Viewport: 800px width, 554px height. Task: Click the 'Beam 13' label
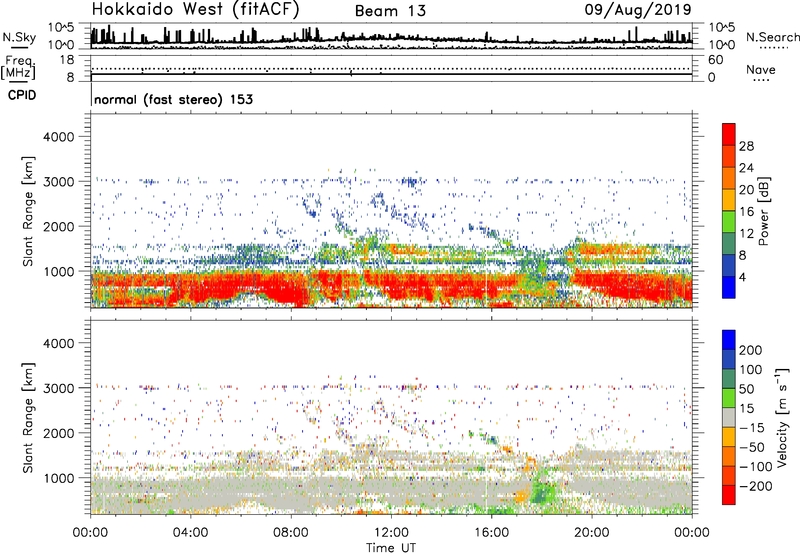coord(390,11)
